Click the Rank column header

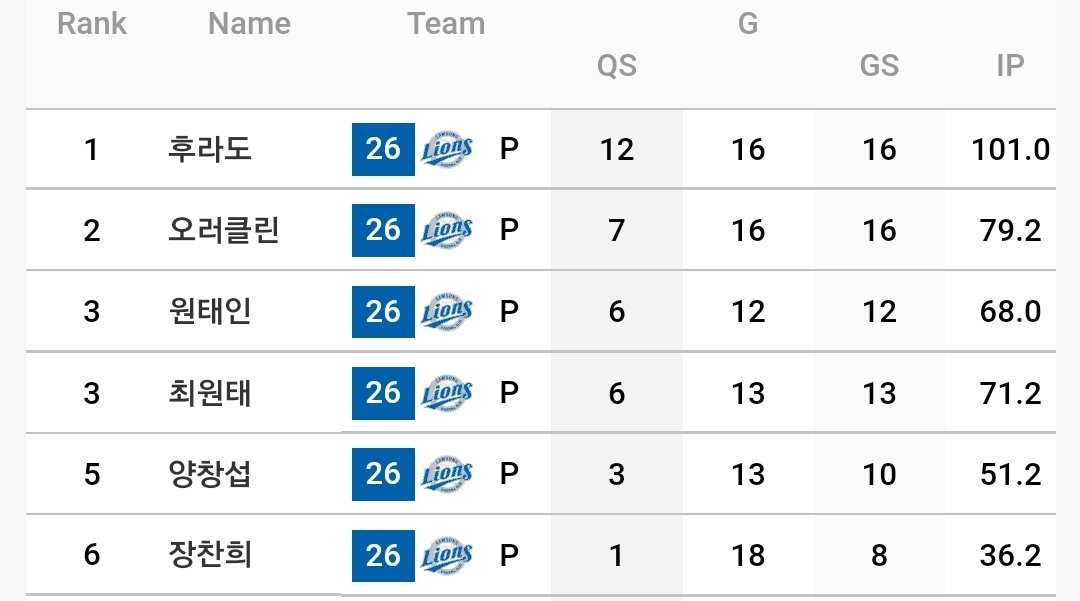tap(92, 23)
